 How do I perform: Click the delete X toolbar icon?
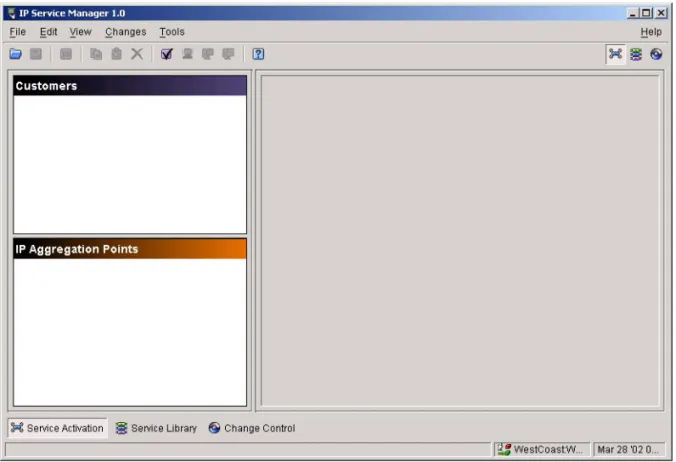[137, 54]
